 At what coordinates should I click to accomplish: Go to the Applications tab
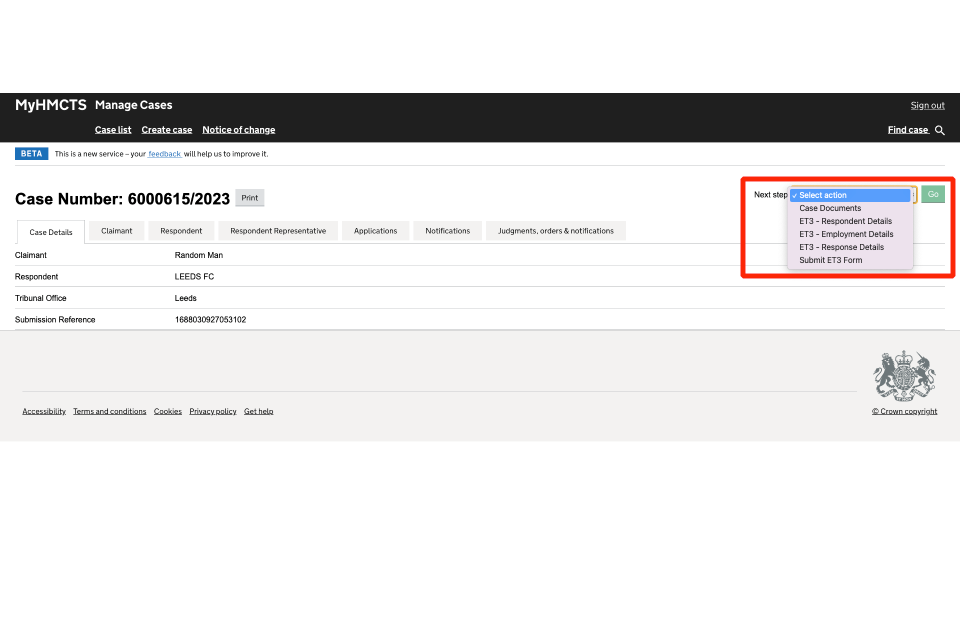(x=375, y=231)
